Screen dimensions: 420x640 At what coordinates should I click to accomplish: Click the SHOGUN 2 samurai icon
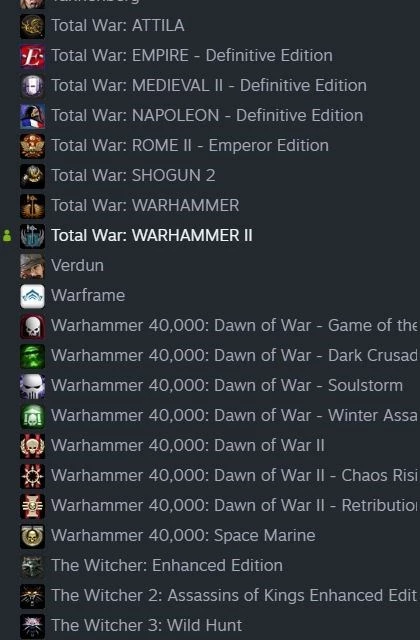click(x=32, y=176)
